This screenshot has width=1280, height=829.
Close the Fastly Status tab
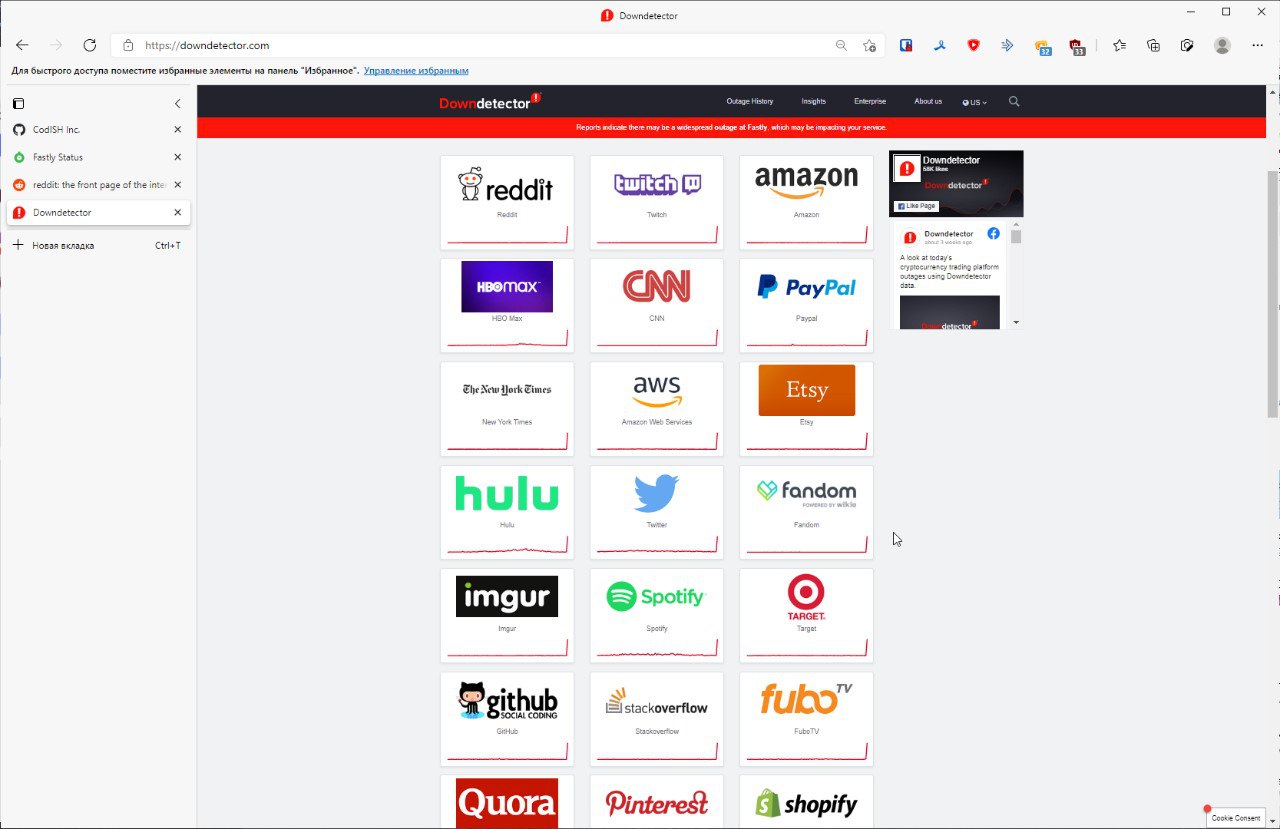[x=178, y=157]
